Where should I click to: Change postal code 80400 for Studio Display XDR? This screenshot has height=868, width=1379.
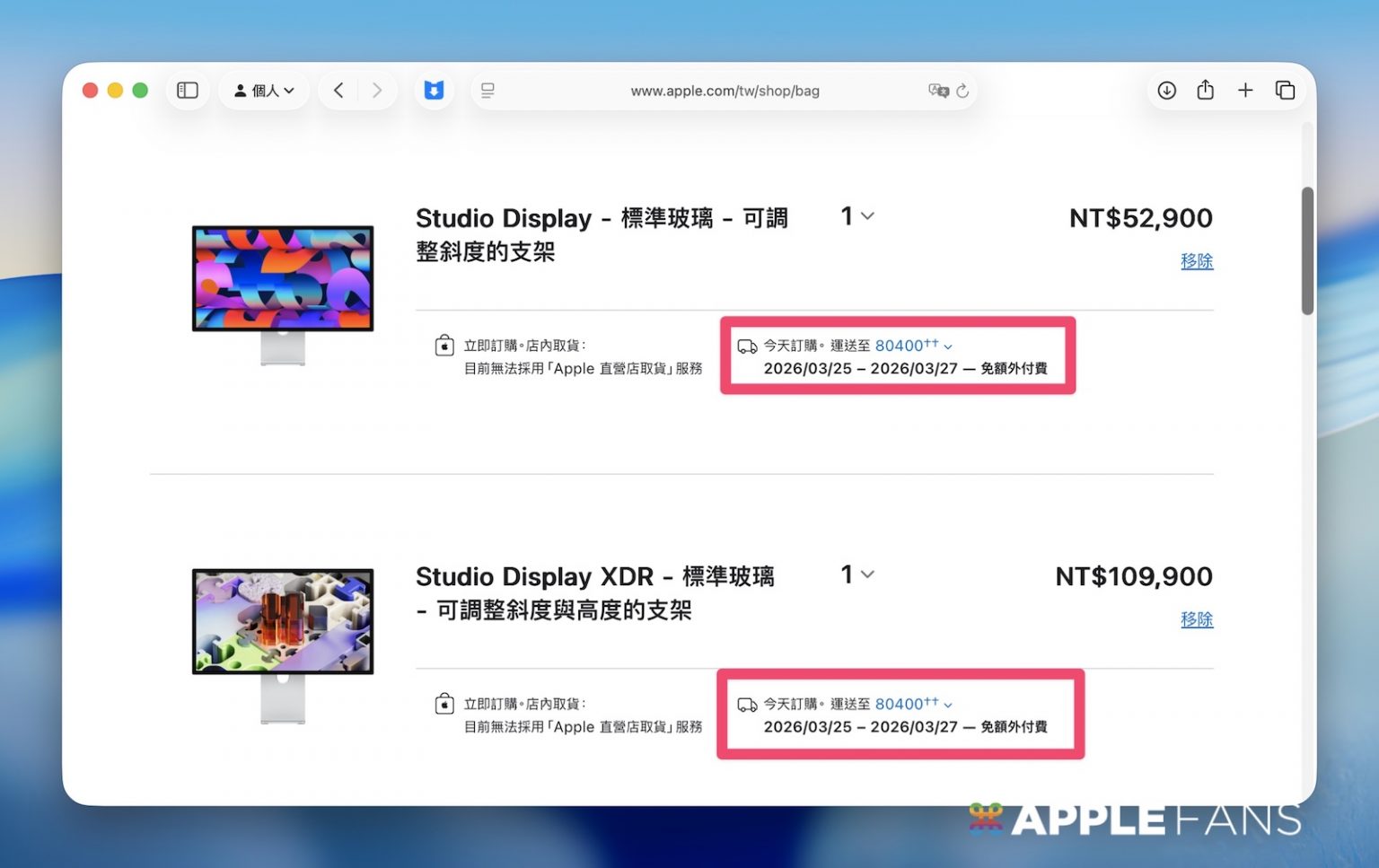point(911,705)
